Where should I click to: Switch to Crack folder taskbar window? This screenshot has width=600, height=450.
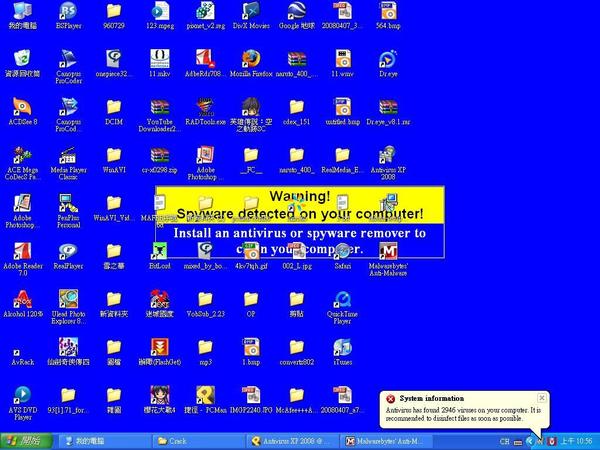pos(197,441)
